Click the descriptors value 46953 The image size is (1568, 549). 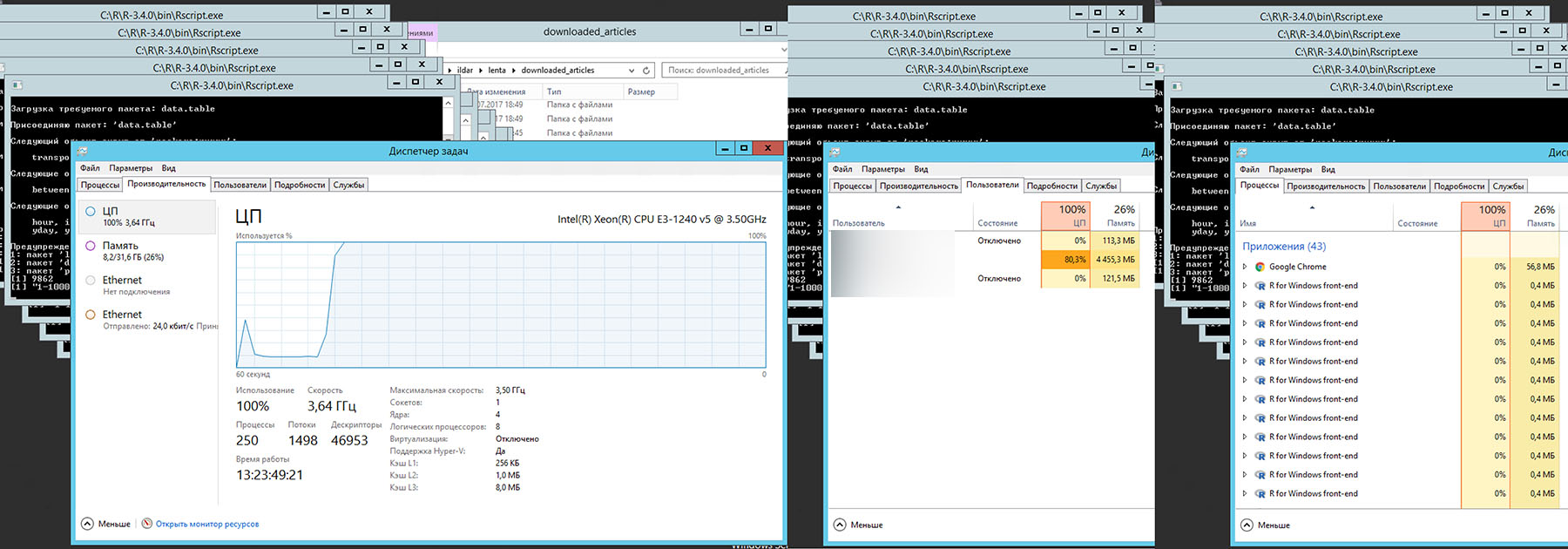tap(349, 441)
